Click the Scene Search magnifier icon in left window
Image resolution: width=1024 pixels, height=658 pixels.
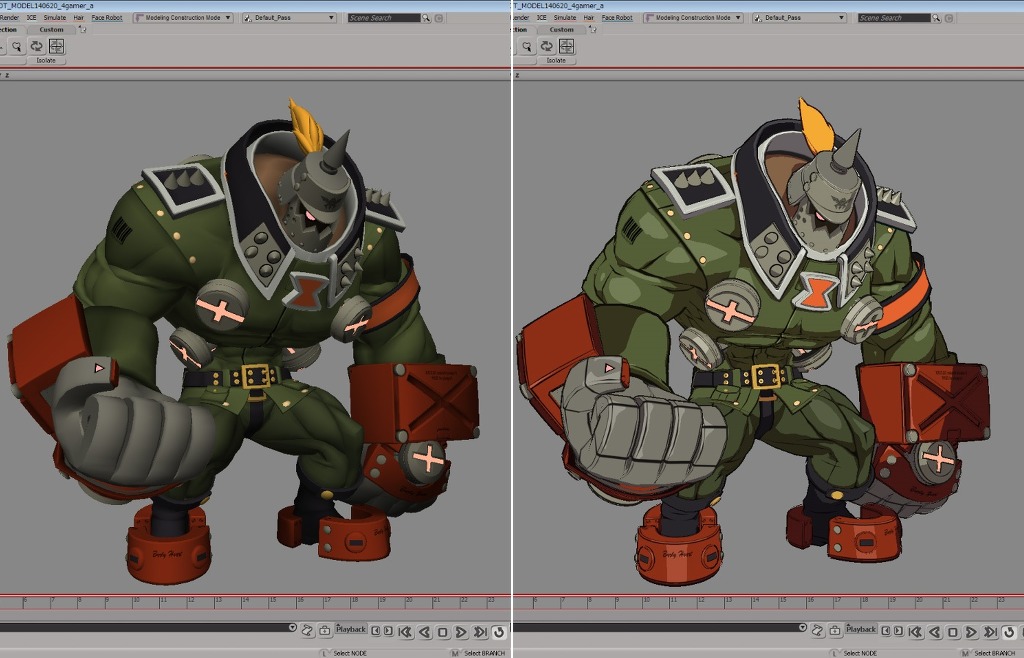click(427, 18)
